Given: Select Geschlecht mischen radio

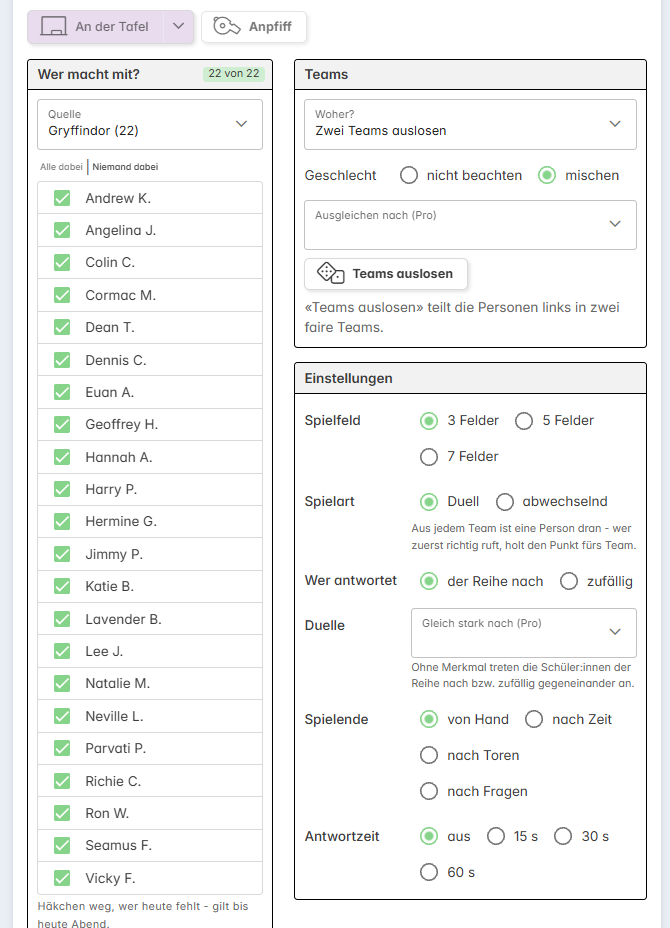Looking at the screenshot, I should click(x=547, y=175).
